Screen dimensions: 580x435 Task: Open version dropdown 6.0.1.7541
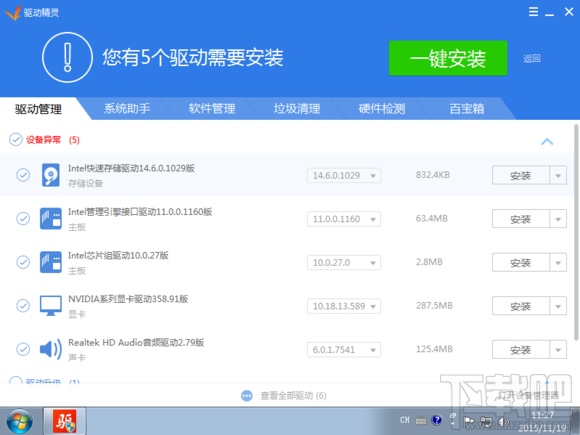coord(344,350)
